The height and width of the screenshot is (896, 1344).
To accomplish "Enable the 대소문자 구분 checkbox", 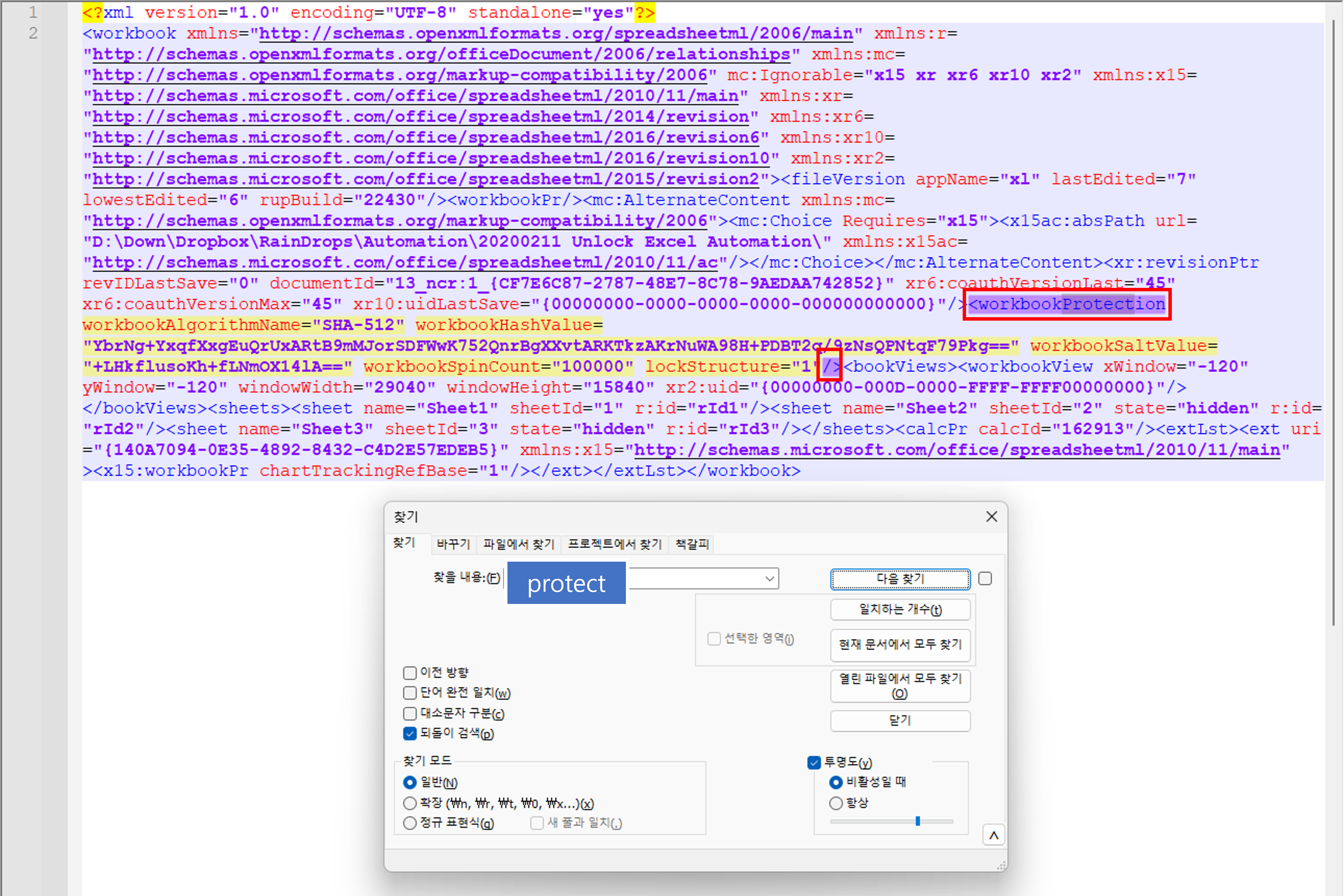I will click(410, 714).
